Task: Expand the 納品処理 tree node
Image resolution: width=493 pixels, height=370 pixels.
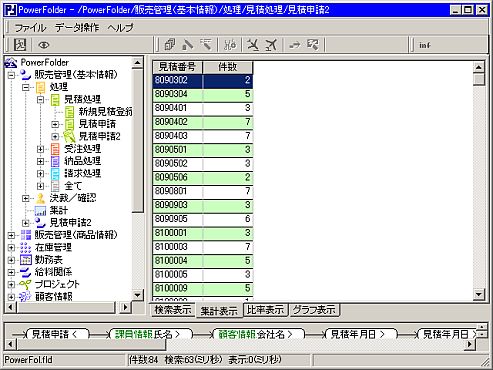Action: [x=40, y=161]
